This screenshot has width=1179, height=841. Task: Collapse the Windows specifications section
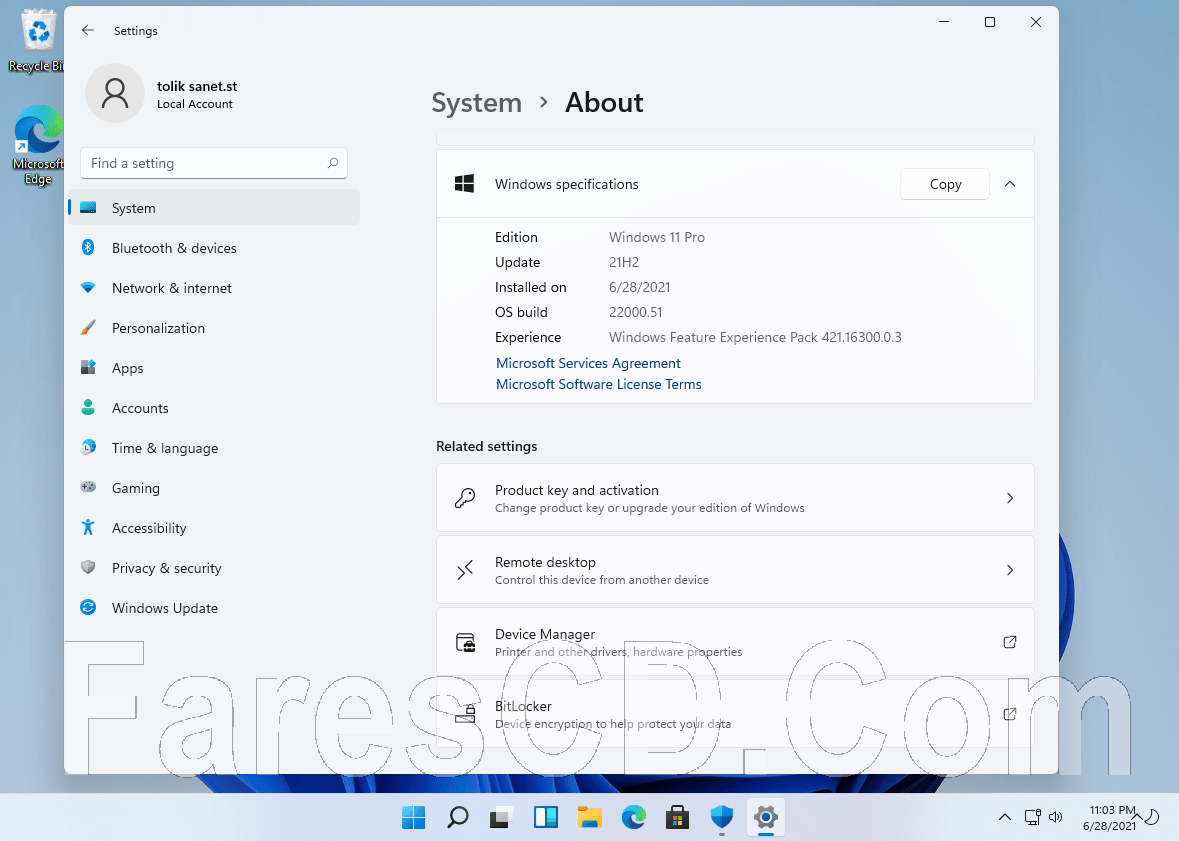(1010, 184)
